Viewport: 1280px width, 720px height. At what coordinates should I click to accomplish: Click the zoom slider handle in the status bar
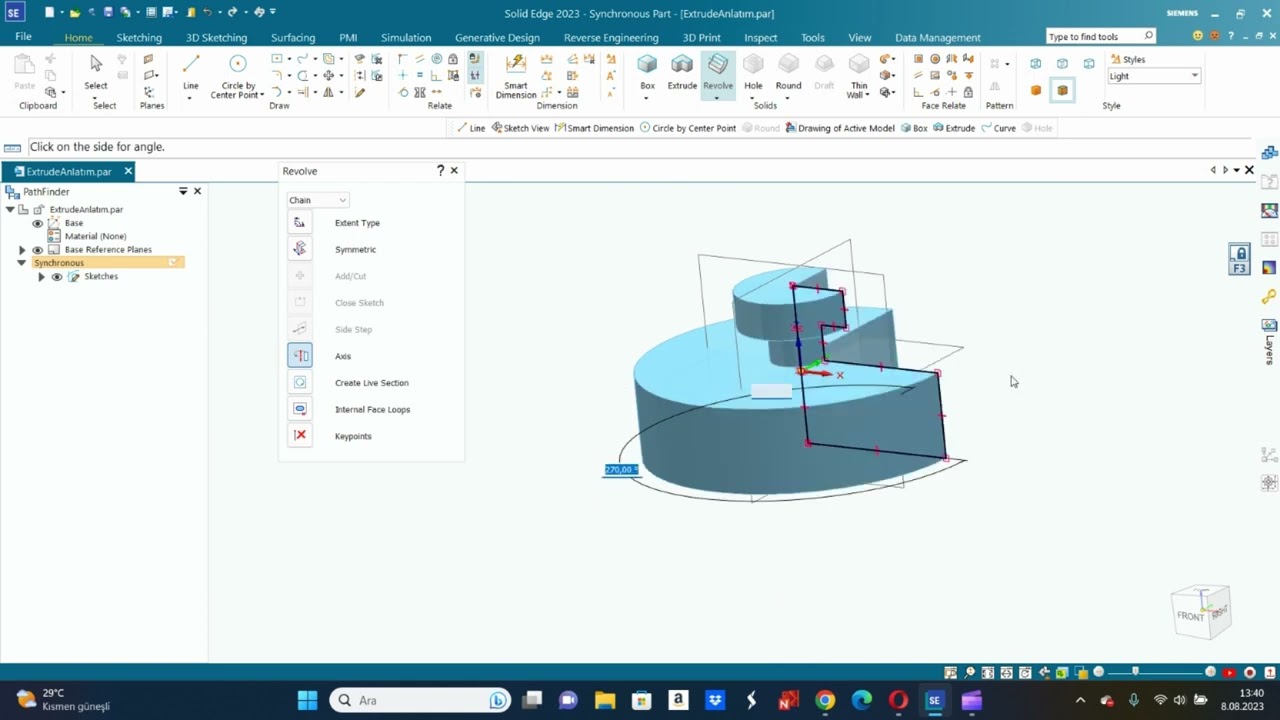tap(1135, 672)
